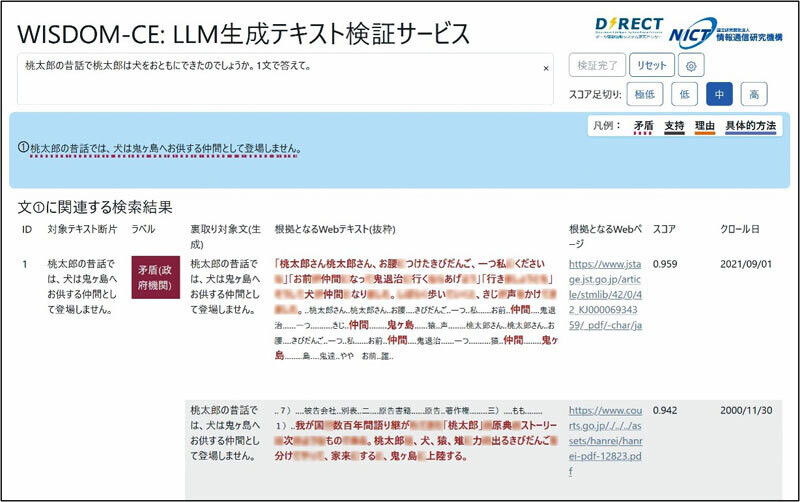
Task: Click the NICT logo
Action: 725,32
